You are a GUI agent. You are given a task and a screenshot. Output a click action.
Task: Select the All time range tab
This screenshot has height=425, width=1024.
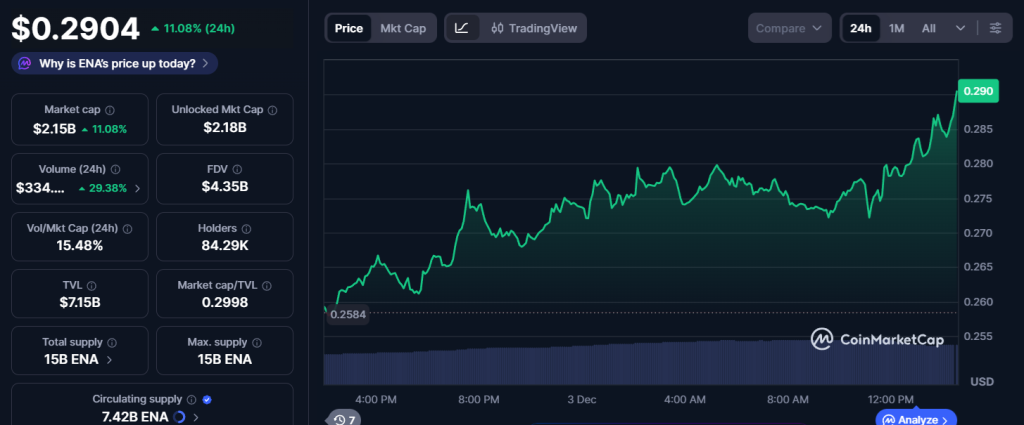click(929, 28)
